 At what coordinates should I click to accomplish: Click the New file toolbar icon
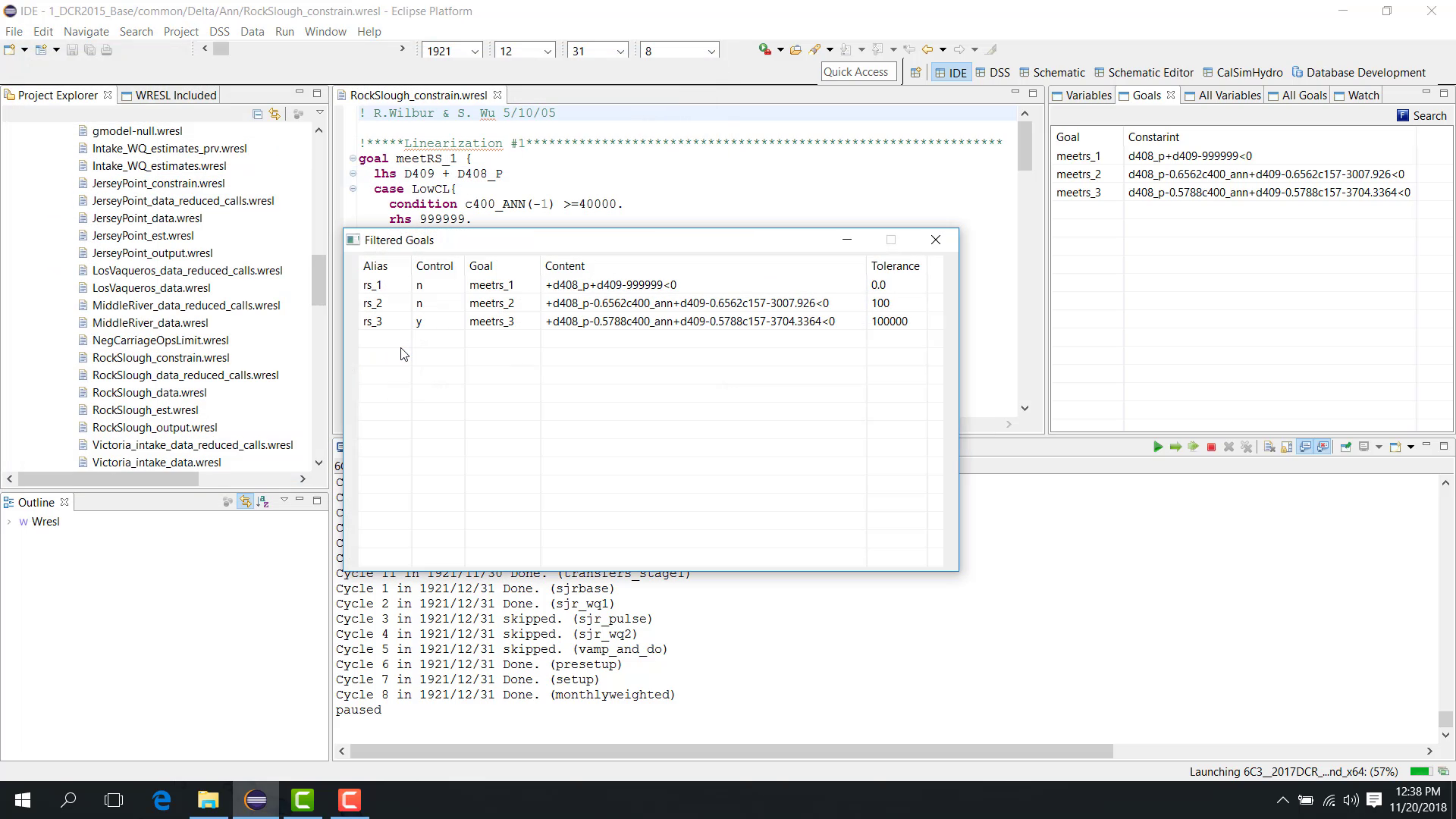point(9,50)
